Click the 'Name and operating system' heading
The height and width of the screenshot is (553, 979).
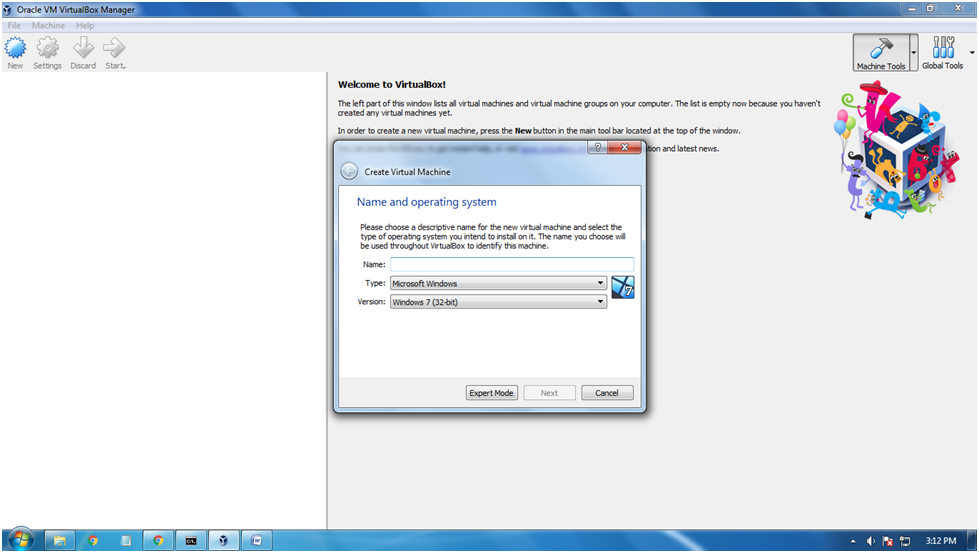tap(426, 202)
